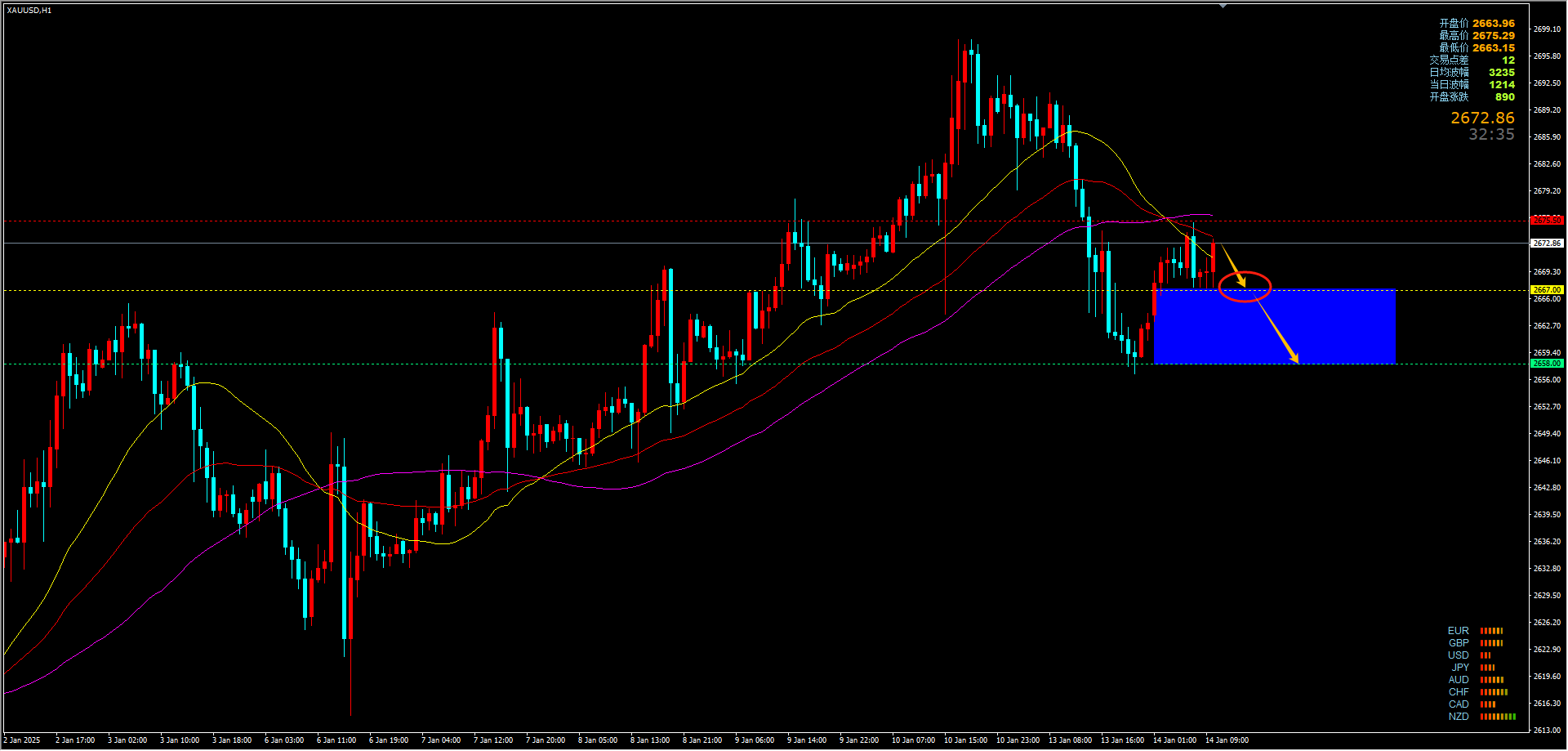Click the 最高价 2675.29 value
Image resolution: width=1568 pixels, height=751 pixels.
tap(1494, 36)
